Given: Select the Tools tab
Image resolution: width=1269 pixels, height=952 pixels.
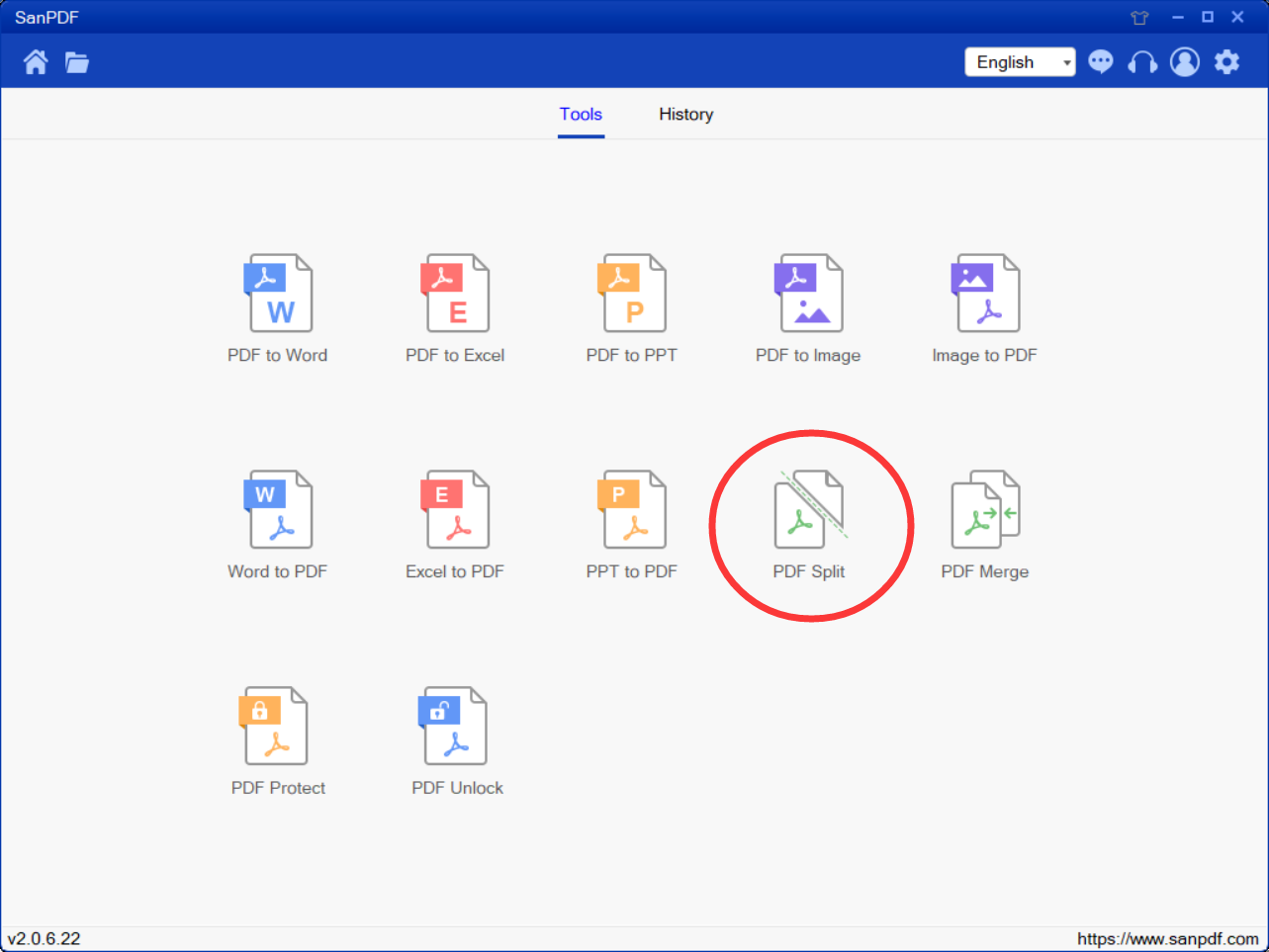Looking at the screenshot, I should coord(581,114).
